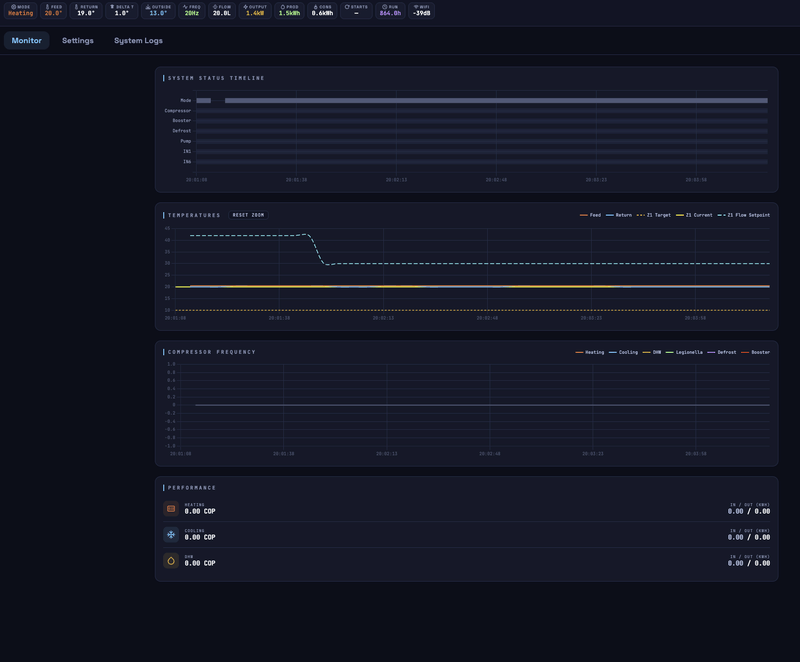Screen dimensions: 800x662
Task: Open the System Logs tab
Action: pyautogui.click(x=138, y=41)
